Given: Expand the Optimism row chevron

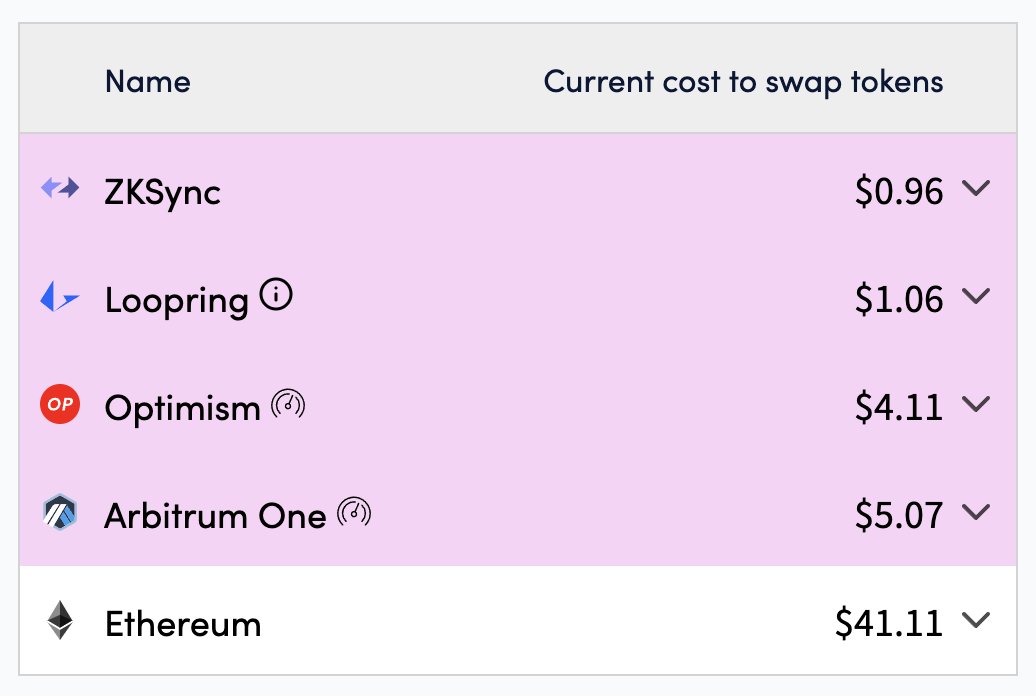Looking at the screenshot, I should pos(976,404).
